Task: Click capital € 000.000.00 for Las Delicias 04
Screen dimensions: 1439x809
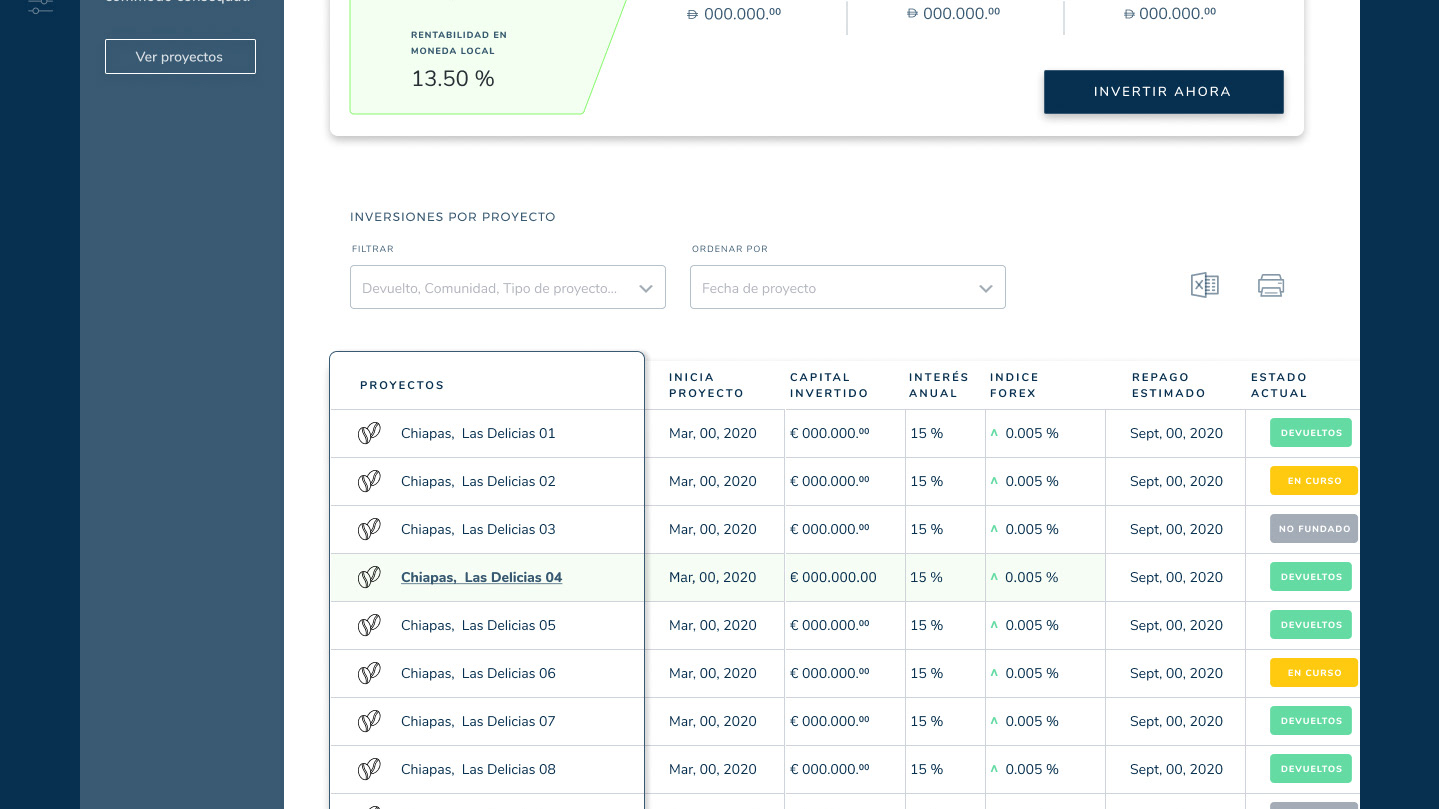Action: pyautogui.click(x=833, y=577)
